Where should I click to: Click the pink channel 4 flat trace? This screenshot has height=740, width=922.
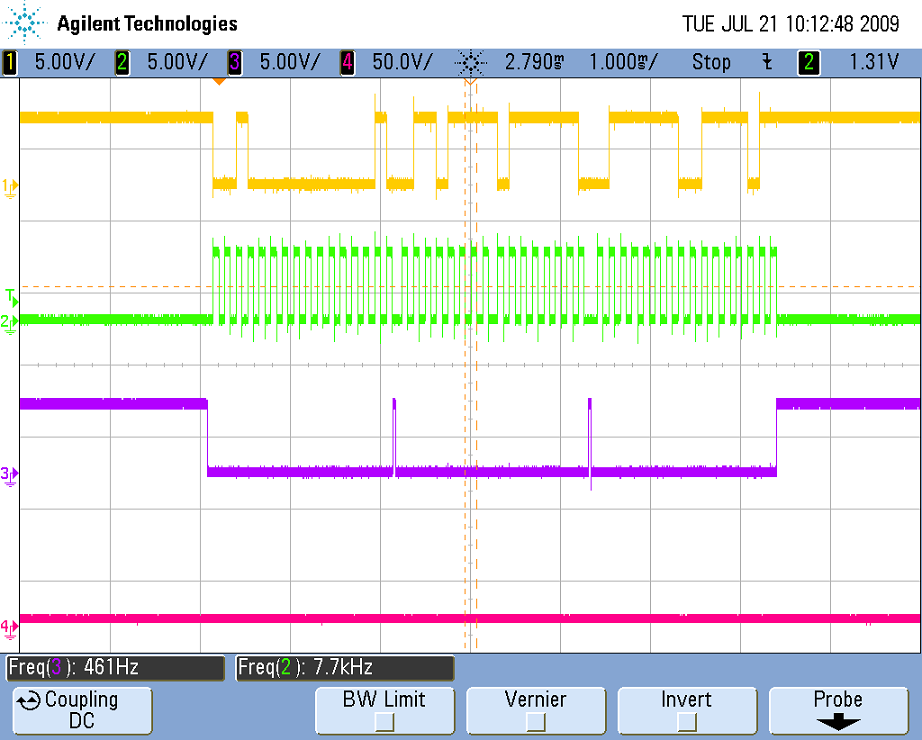pos(469,618)
